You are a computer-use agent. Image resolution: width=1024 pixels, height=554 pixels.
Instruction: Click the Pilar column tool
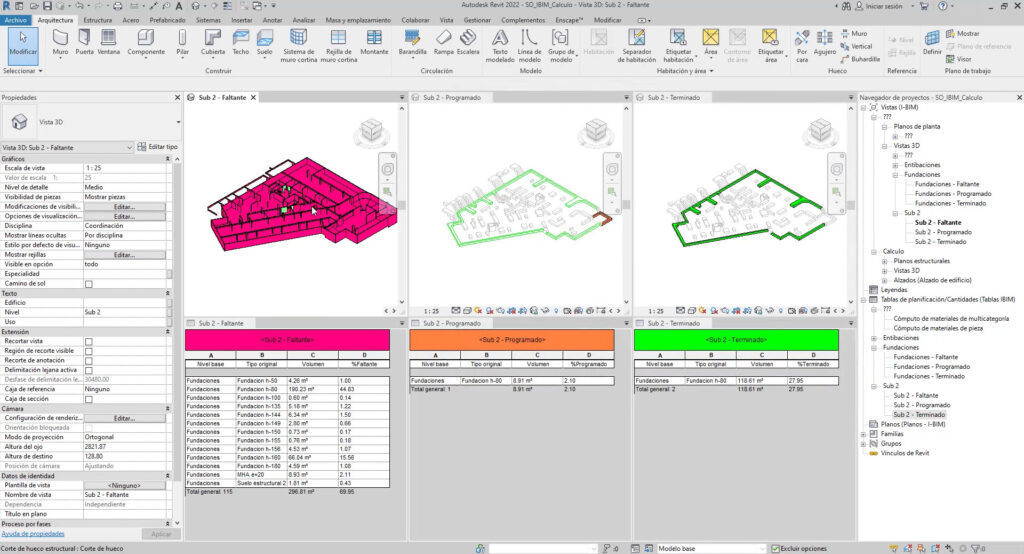182,42
